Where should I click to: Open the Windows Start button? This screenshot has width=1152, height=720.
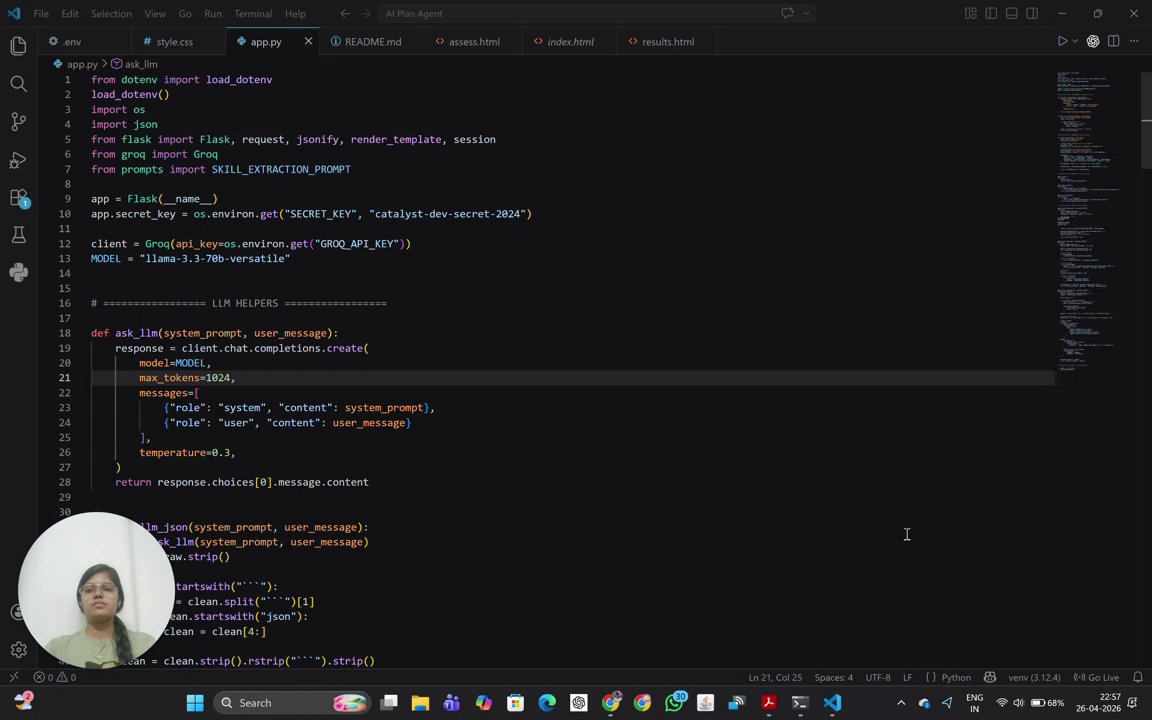pyautogui.click(x=195, y=702)
